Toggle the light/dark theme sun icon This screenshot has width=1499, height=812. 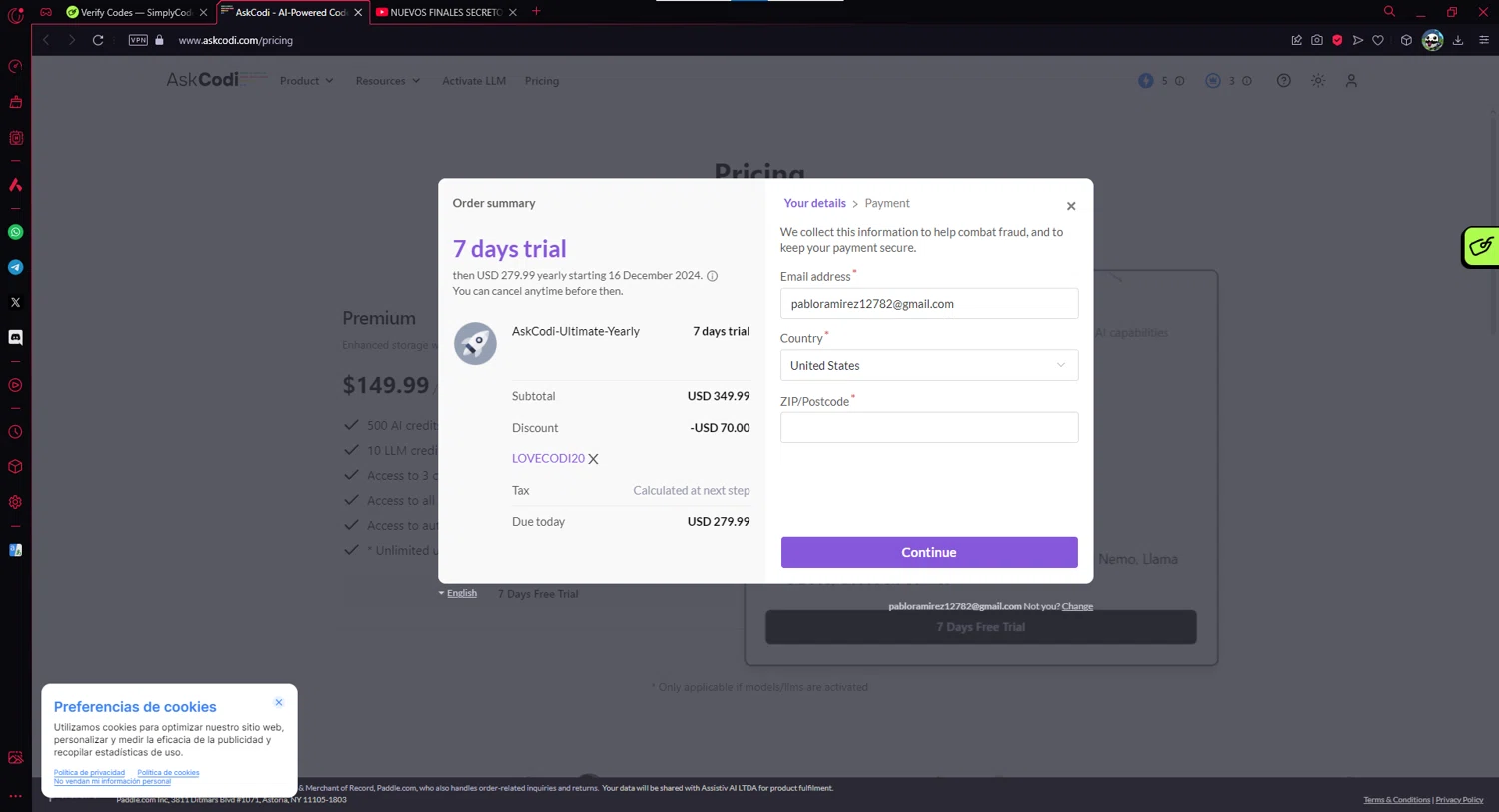[x=1318, y=81]
